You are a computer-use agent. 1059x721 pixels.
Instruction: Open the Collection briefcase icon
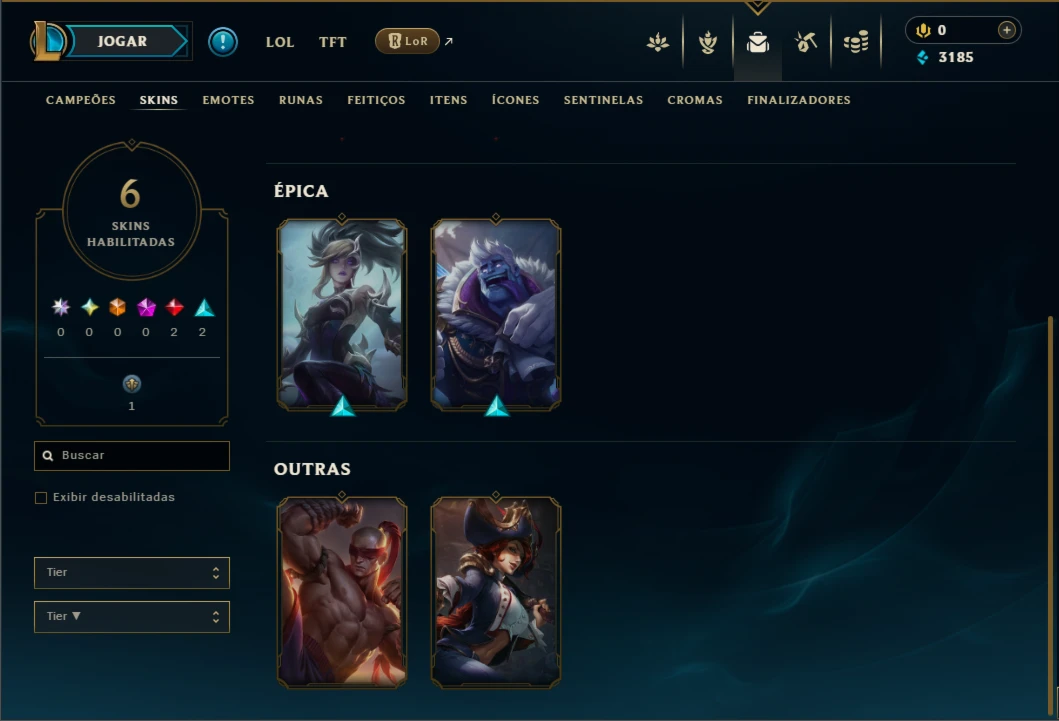click(758, 43)
